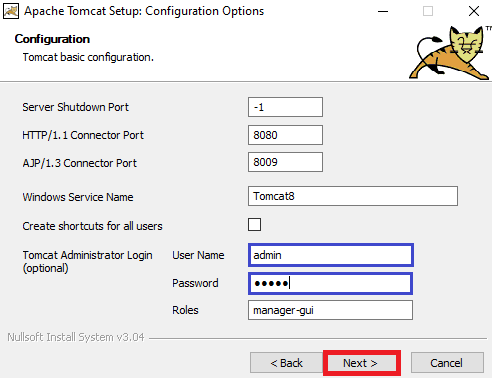Click the 'Password' label
Screen dimensions: 492x378
(195, 283)
